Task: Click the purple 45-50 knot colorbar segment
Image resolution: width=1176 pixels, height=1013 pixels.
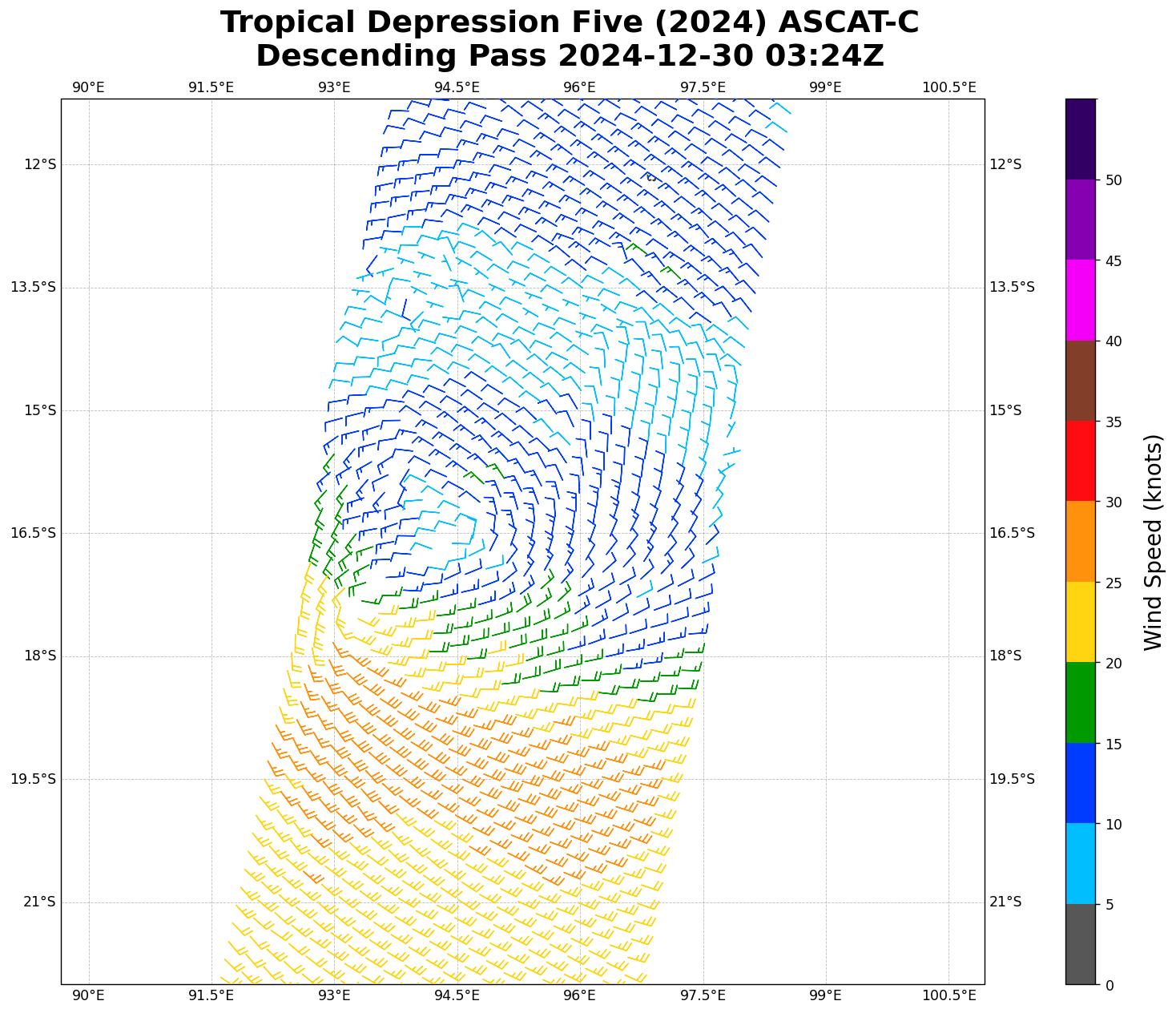Action: point(1080,220)
